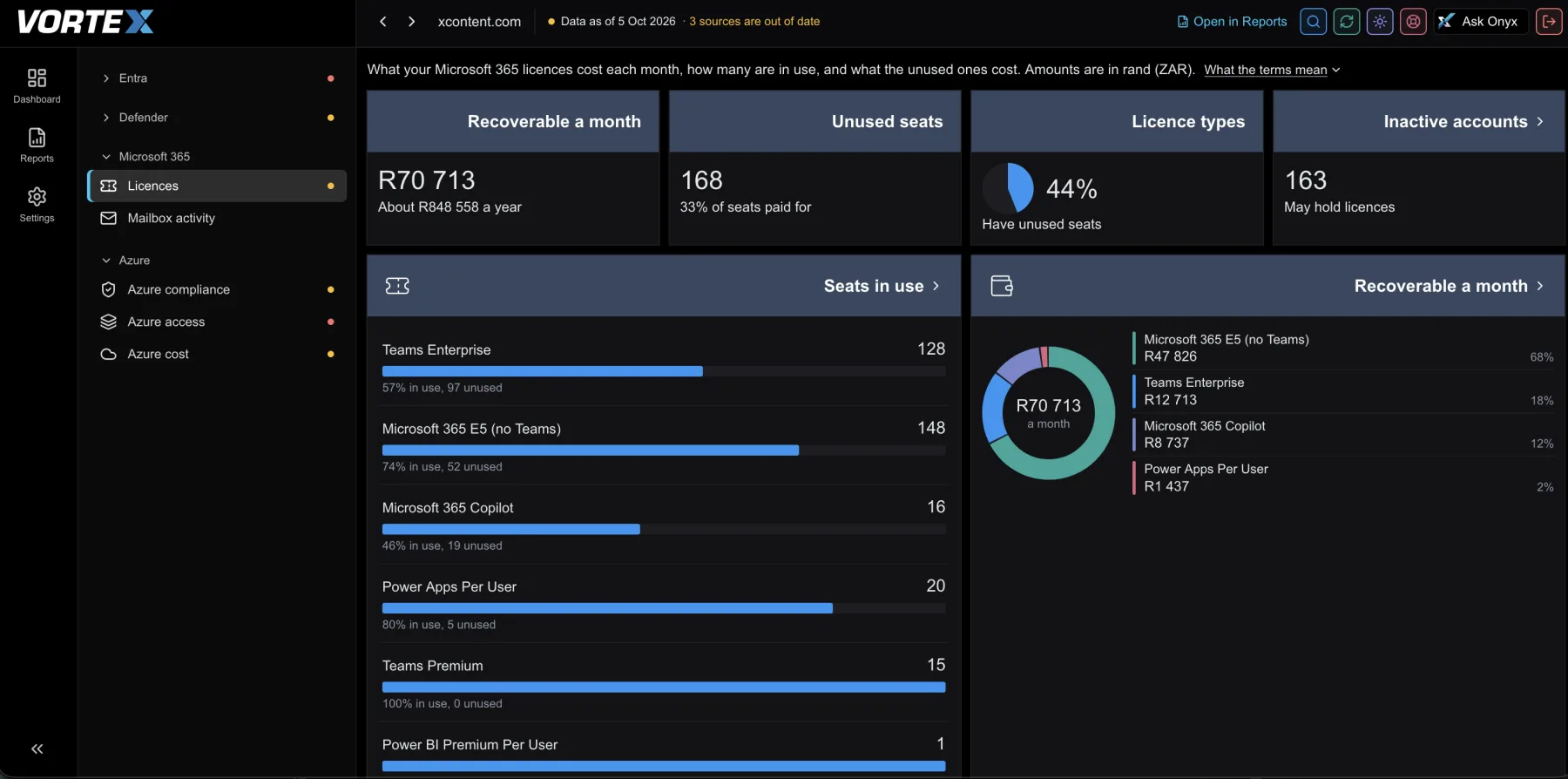Go back with the left arrow

tap(382, 22)
